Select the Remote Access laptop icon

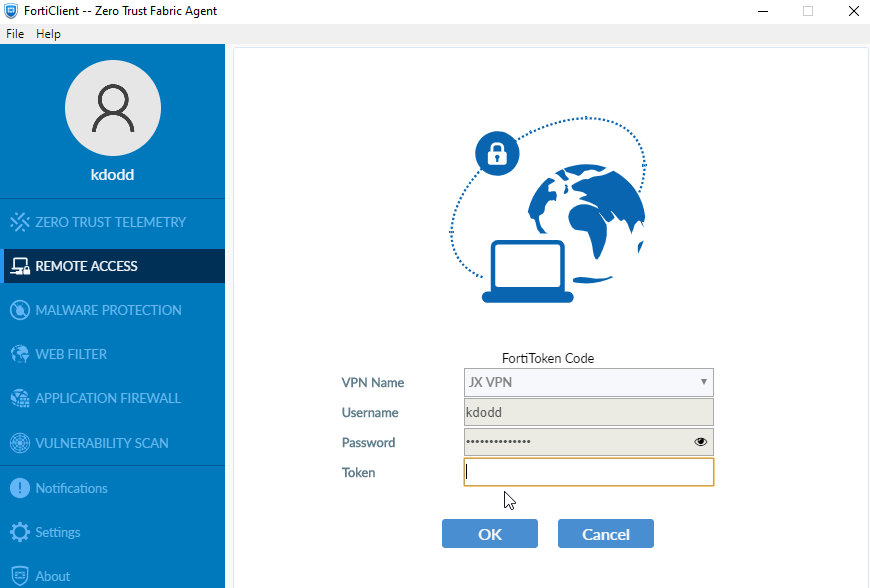click(x=20, y=266)
